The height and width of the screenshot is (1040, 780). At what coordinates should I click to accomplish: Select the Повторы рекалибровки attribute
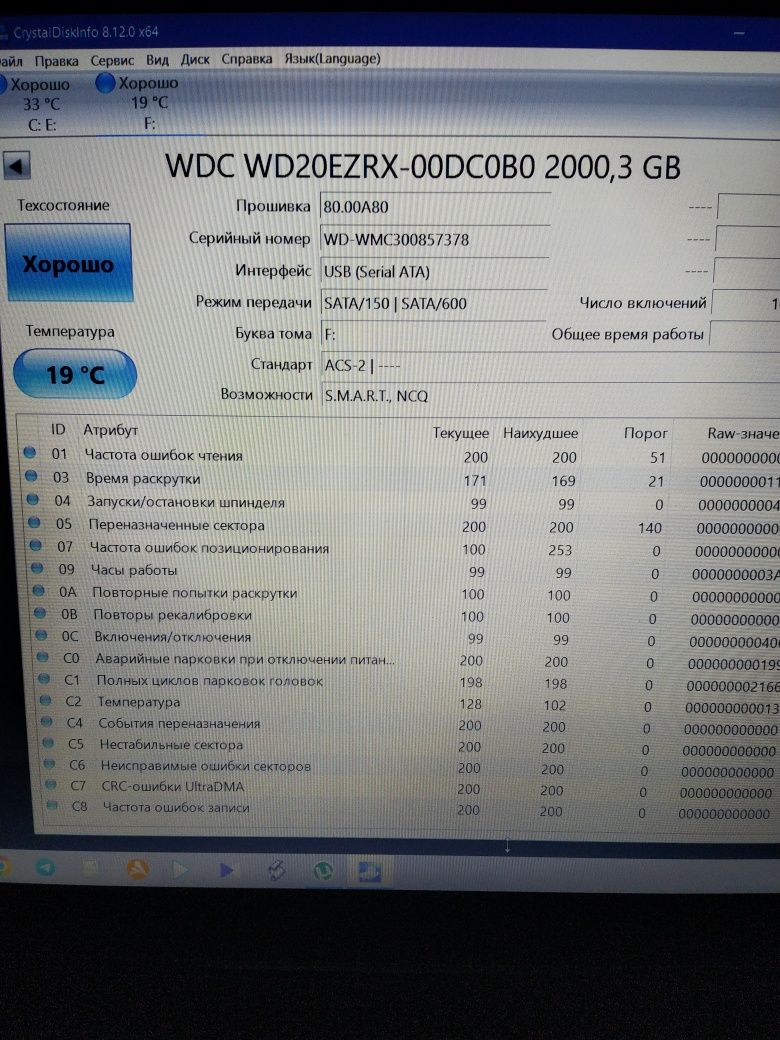coord(172,615)
